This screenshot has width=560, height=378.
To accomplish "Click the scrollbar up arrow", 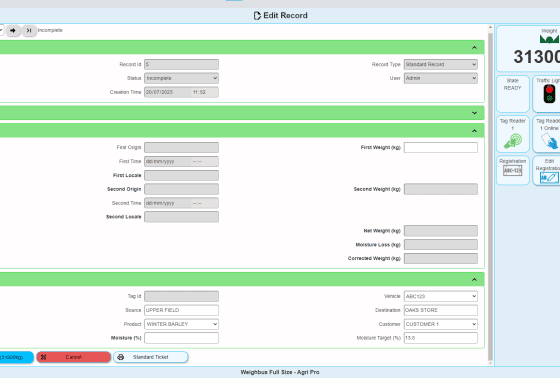I will point(490,27).
